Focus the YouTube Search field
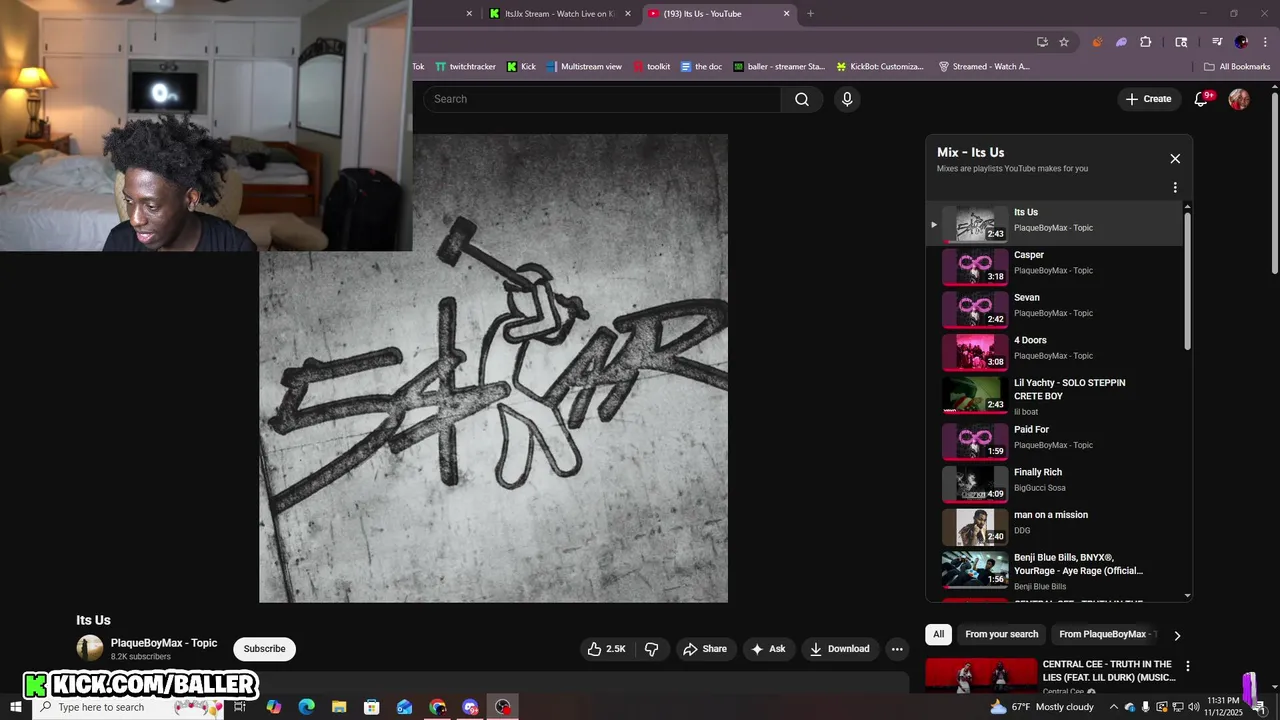Image resolution: width=1280 pixels, height=720 pixels. 601,99
